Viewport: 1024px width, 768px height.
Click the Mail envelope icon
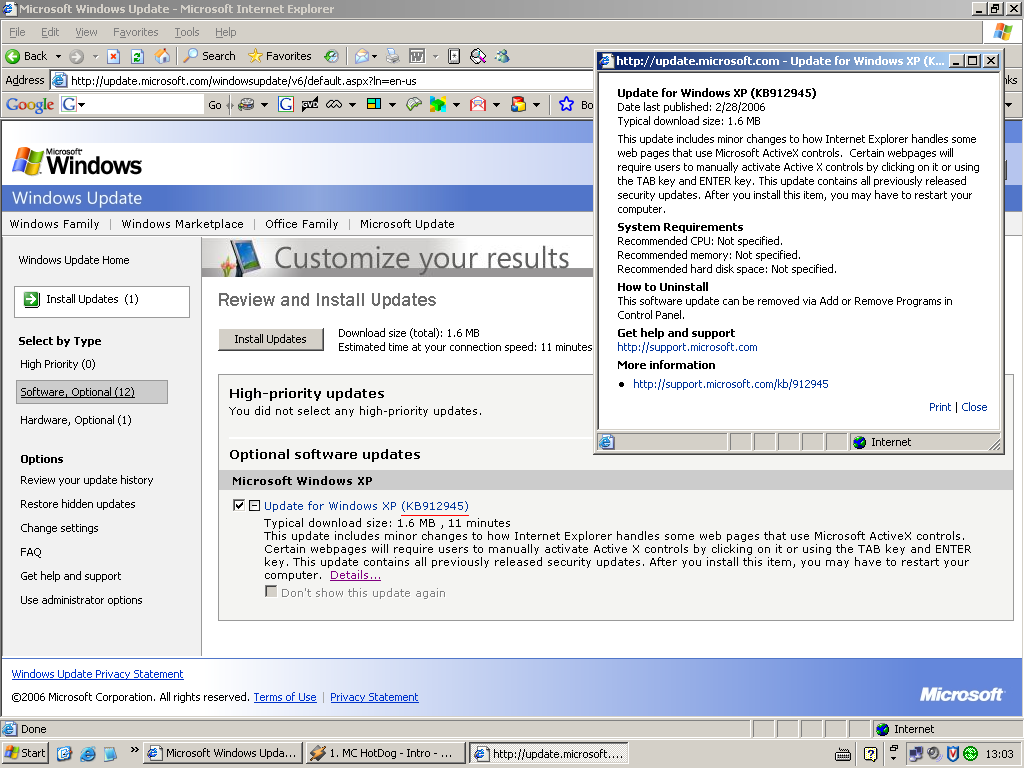361,56
